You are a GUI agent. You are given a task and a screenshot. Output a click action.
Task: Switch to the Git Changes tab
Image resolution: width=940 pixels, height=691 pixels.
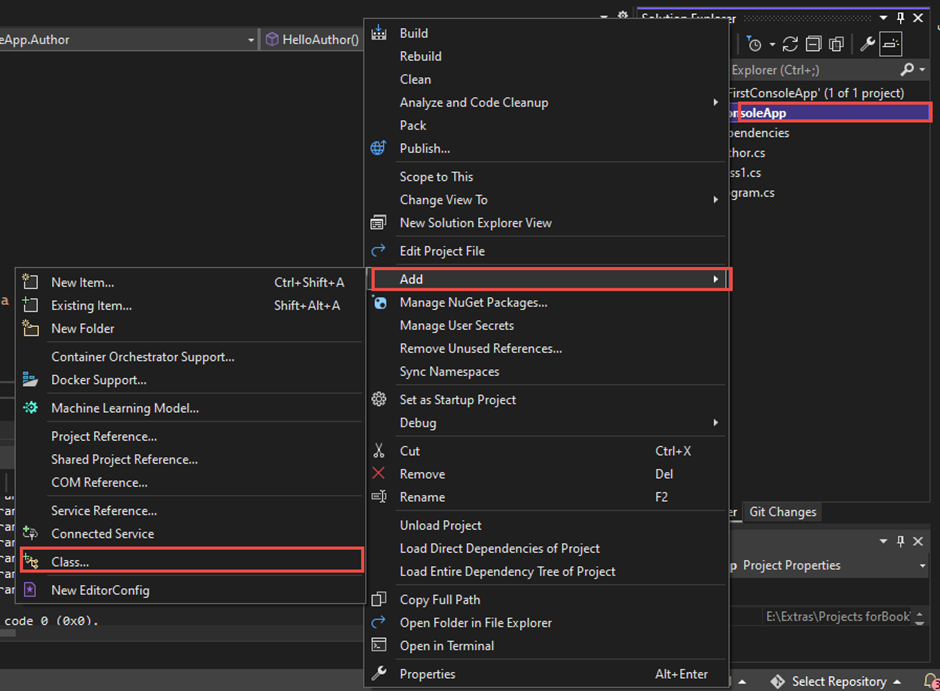(782, 512)
